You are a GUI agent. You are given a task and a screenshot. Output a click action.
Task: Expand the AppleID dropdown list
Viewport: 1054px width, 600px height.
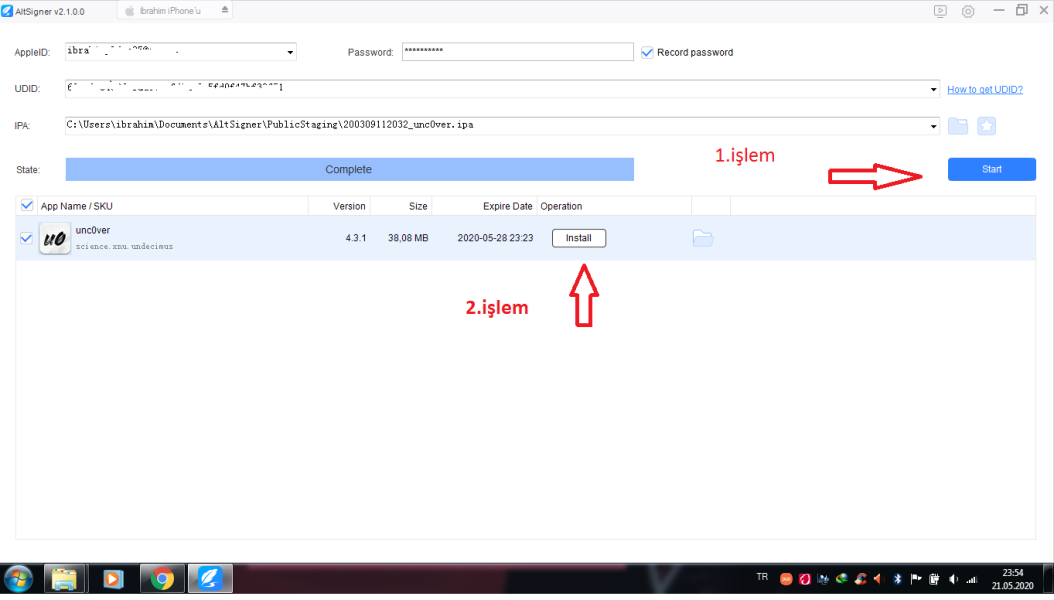[x=290, y=52]
